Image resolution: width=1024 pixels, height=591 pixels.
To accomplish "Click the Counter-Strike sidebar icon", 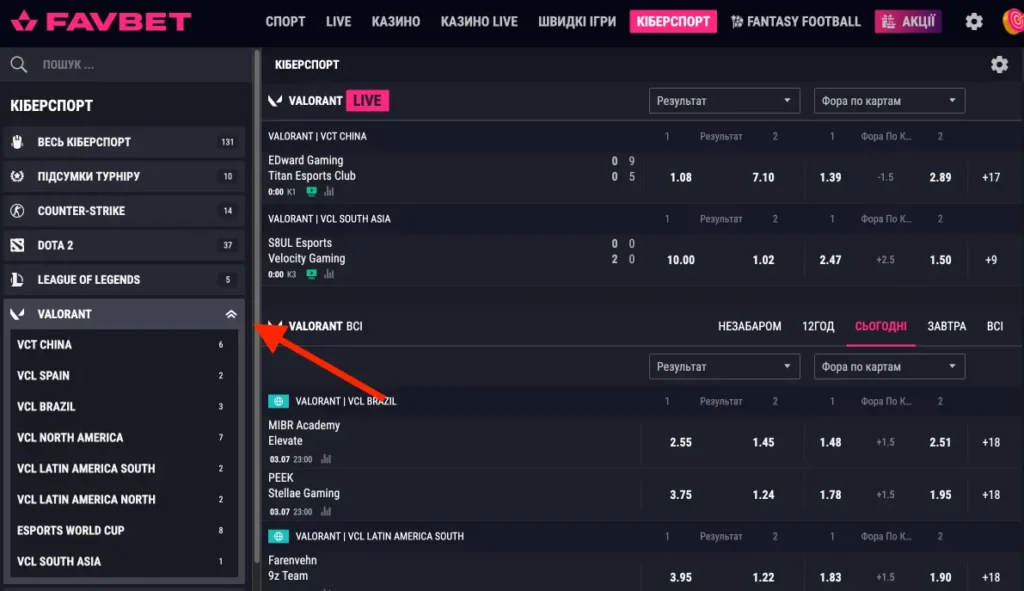I will pyautogui.click(x=18, y=211).
